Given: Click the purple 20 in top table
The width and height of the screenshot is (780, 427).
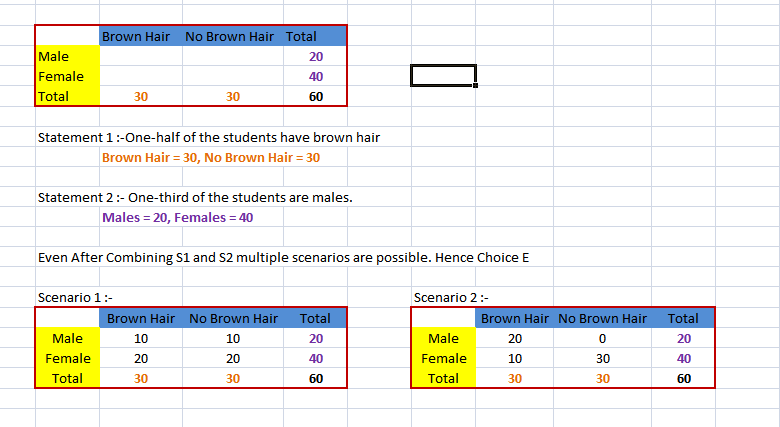Looking at the screenshot, I should pos(316,57).
